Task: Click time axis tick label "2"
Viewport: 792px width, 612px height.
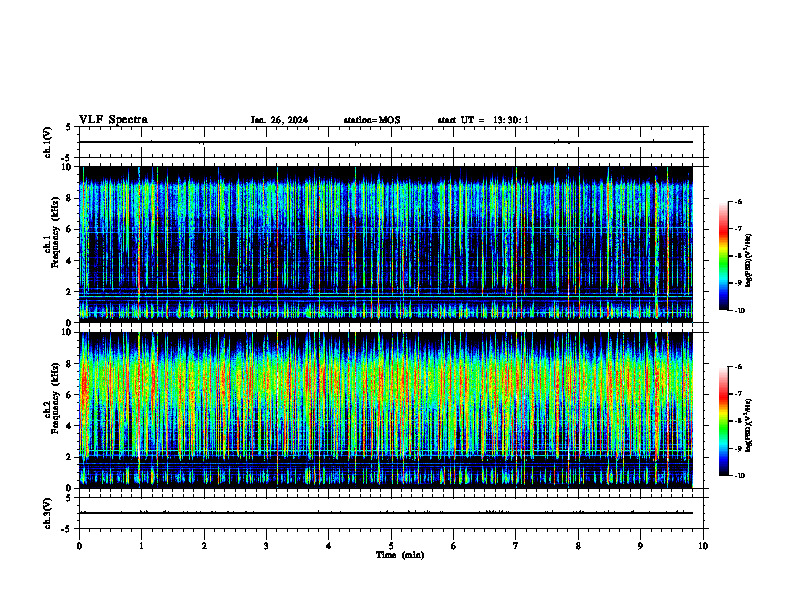Action: [x=204, y=546]
